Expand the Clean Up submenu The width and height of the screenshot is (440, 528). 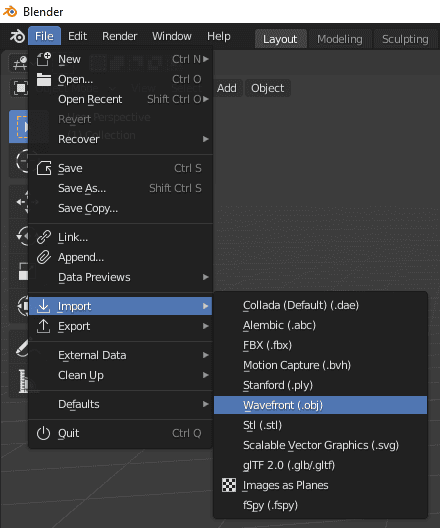(x=121, y=375)
